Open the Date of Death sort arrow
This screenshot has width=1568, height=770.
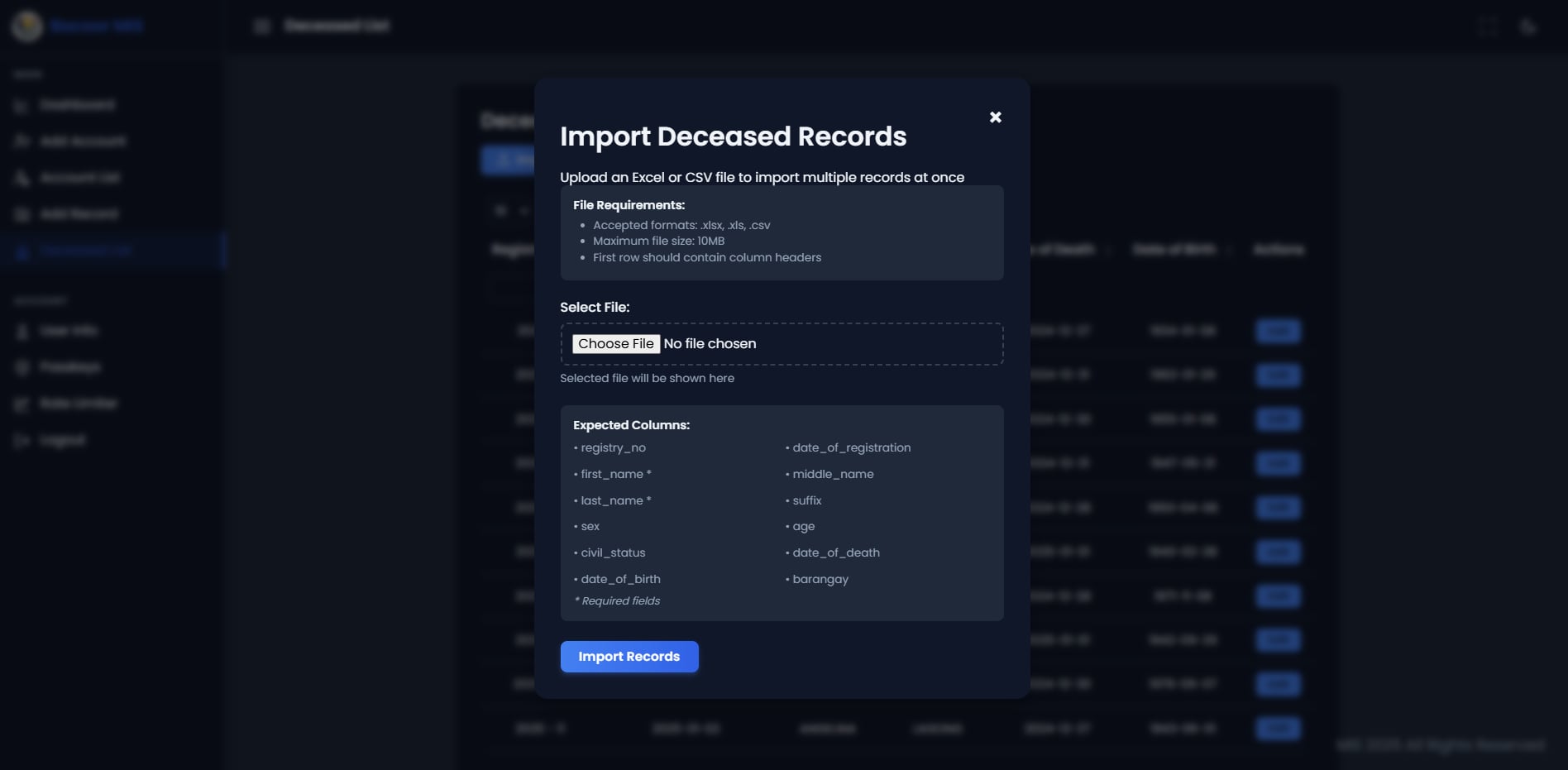coord(1111,250)
